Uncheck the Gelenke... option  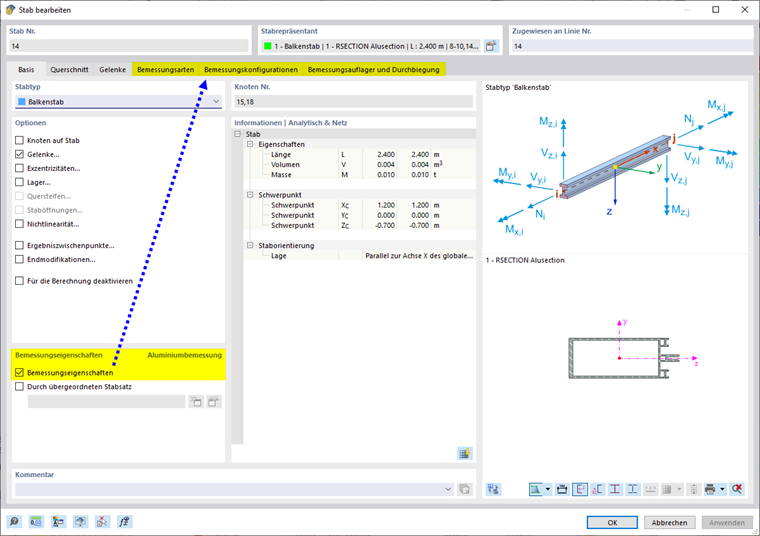click(19, 154)
